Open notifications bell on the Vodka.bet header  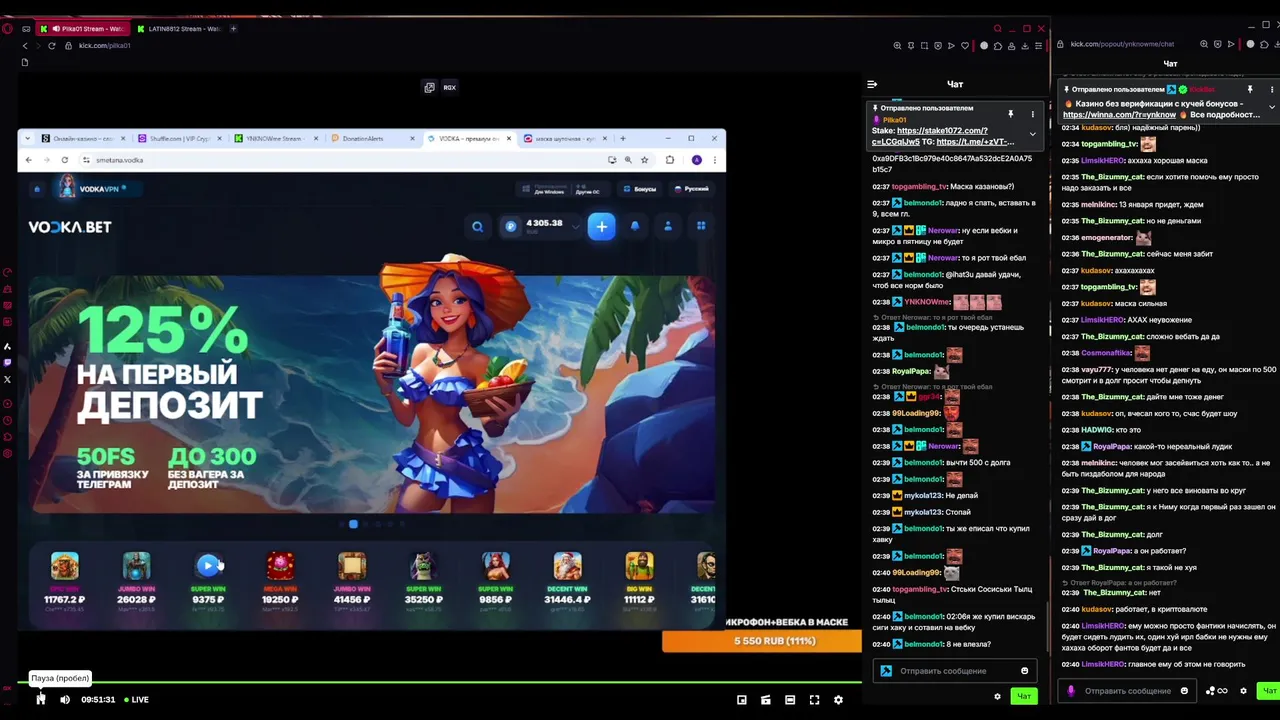click(x=634, y=227)
